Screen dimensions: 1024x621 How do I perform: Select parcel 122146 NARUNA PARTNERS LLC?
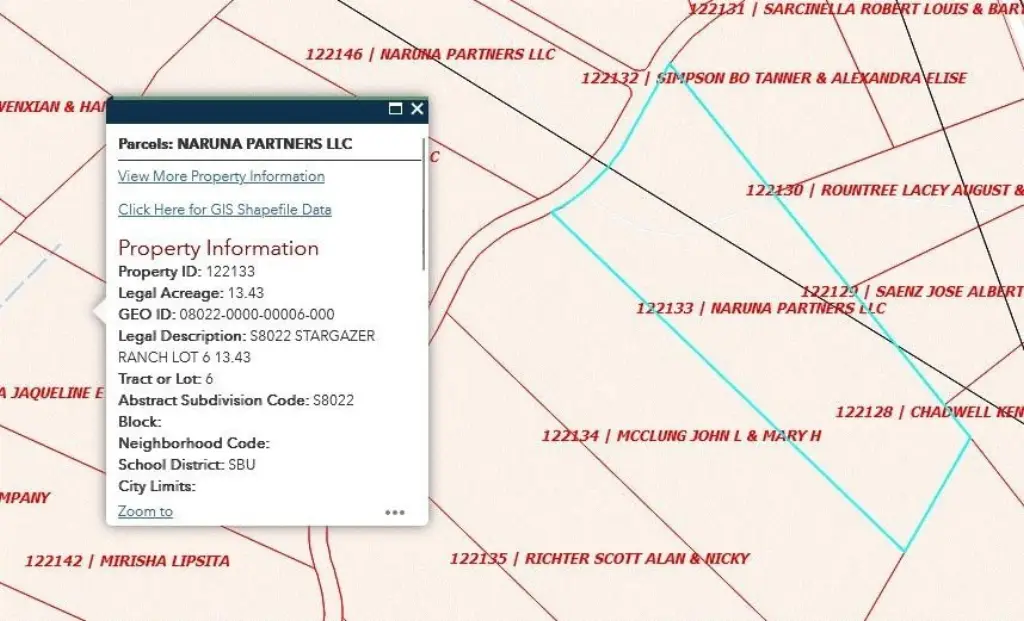429,54
